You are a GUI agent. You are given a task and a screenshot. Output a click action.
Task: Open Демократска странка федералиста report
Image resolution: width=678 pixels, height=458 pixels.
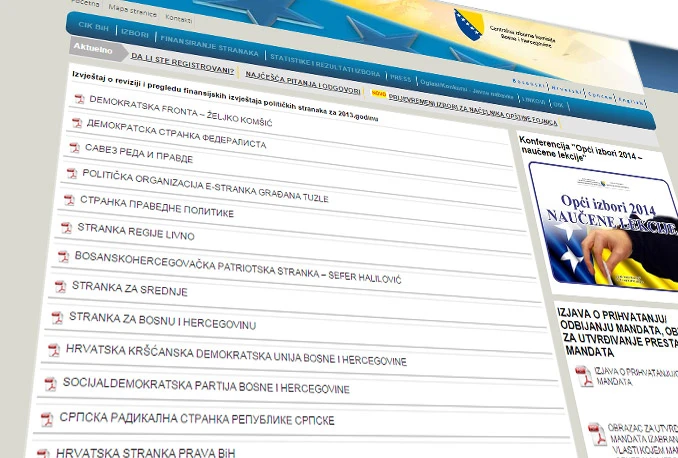(176, 134)
